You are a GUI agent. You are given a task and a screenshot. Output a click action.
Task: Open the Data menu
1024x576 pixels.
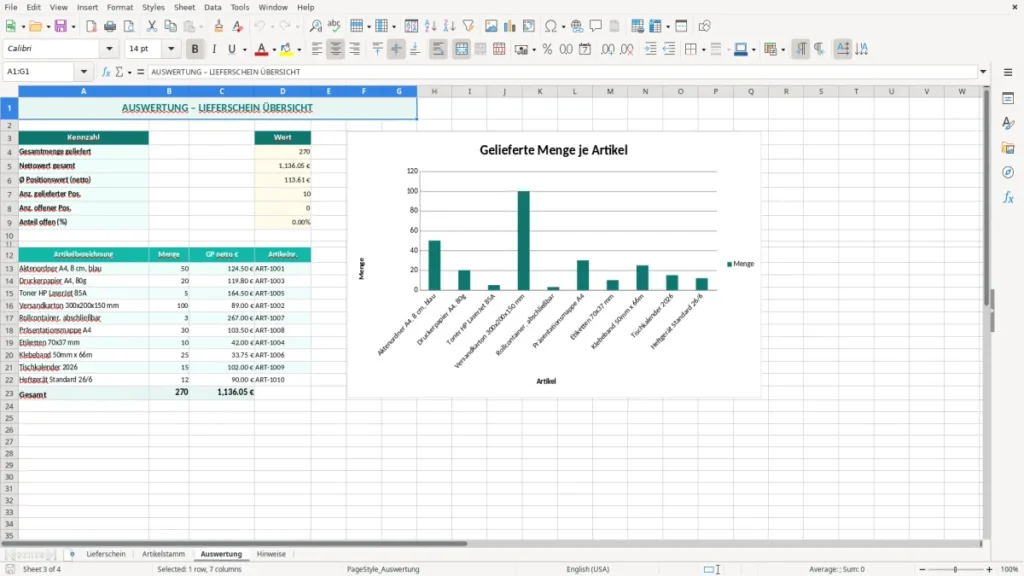click(x=212, y=7)
